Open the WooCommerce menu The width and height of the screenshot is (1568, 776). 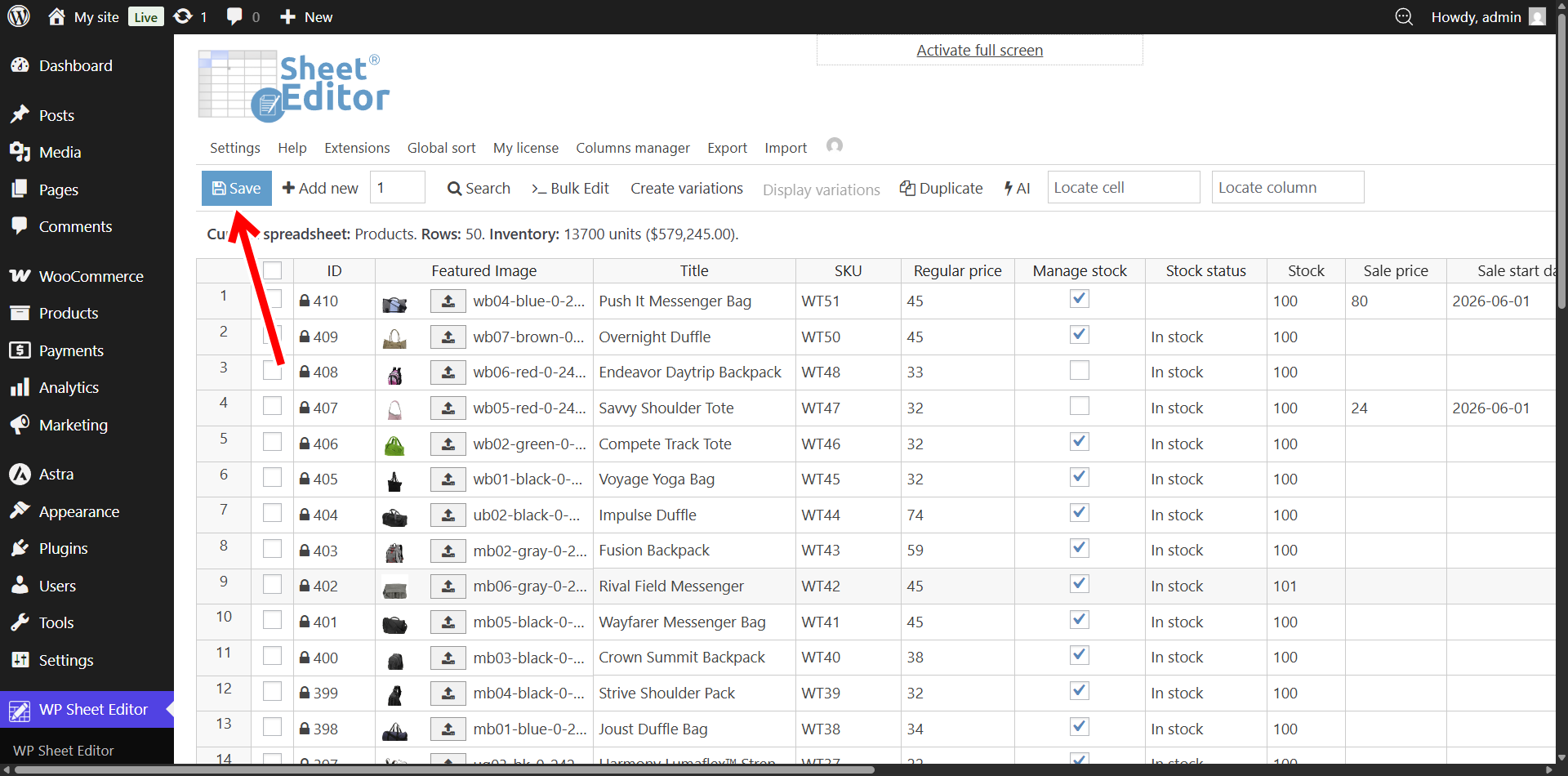tap(91, 276)
